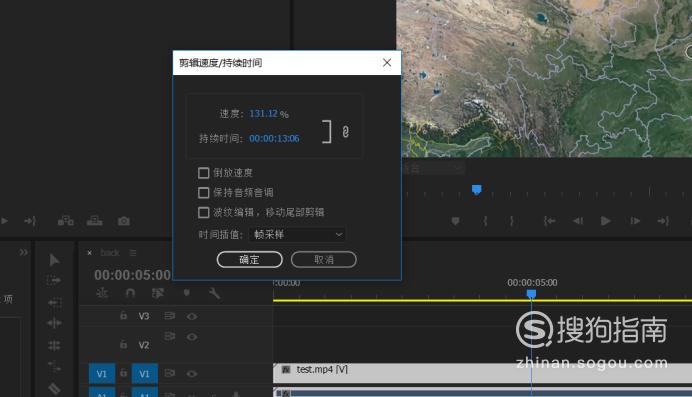The height and width of the screenshot is (397, 692).
Task: Toggle V2 sync lock icon
Action: tap(169, 336)
